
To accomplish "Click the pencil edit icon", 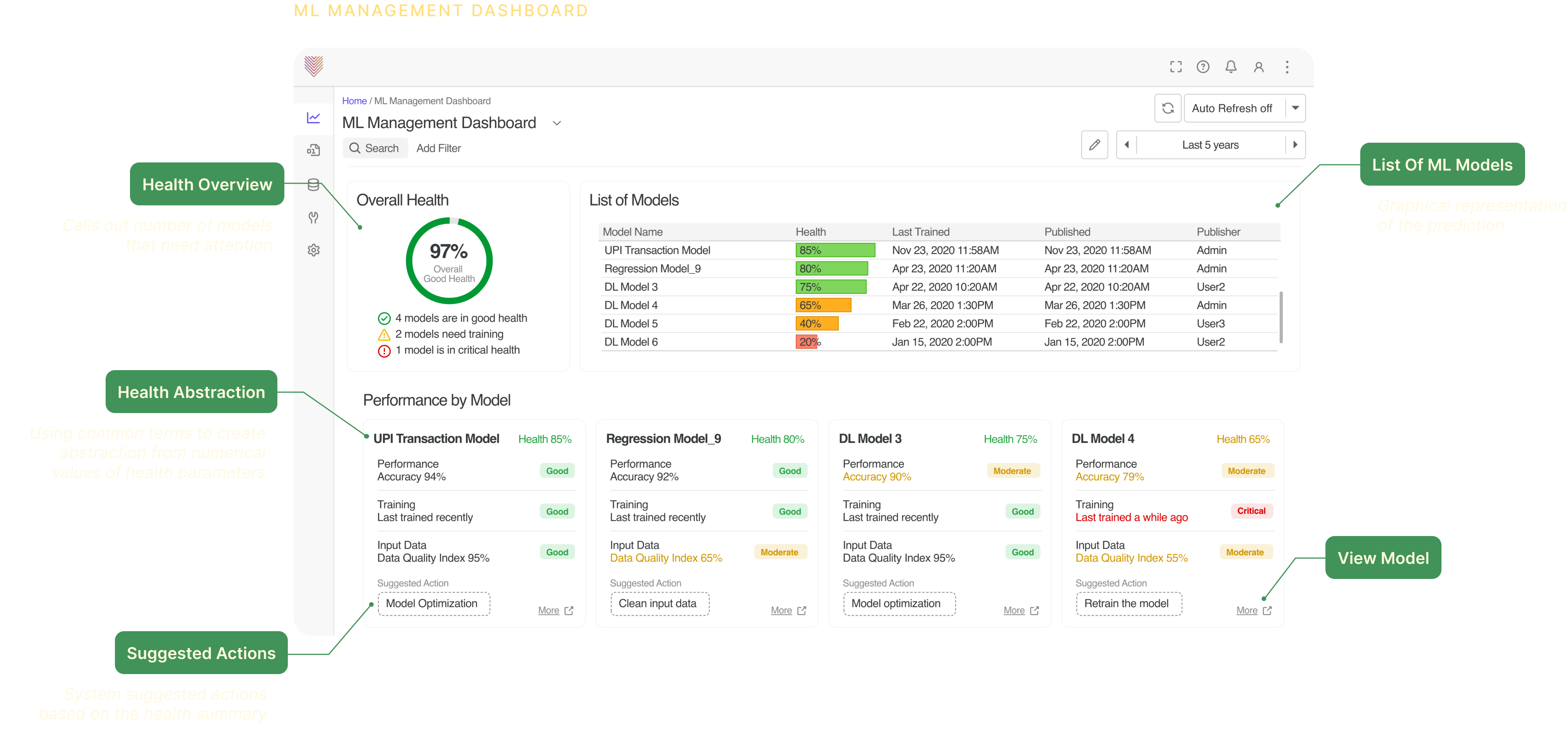I will coord(1094,145).
